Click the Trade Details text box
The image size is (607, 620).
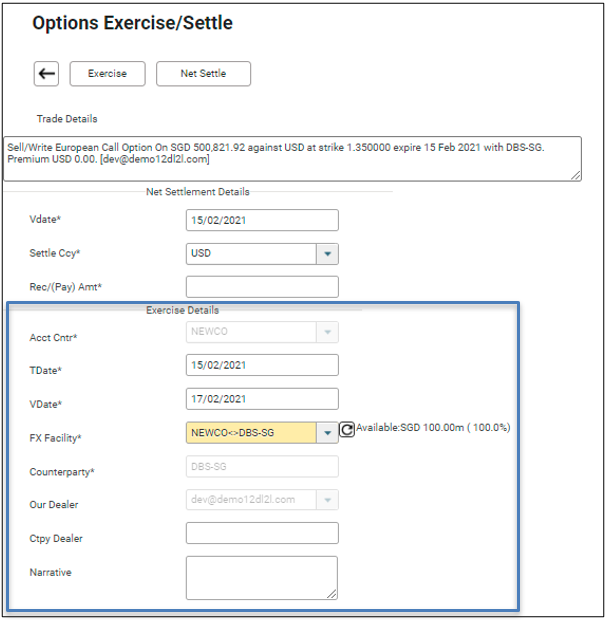[290, 158]
